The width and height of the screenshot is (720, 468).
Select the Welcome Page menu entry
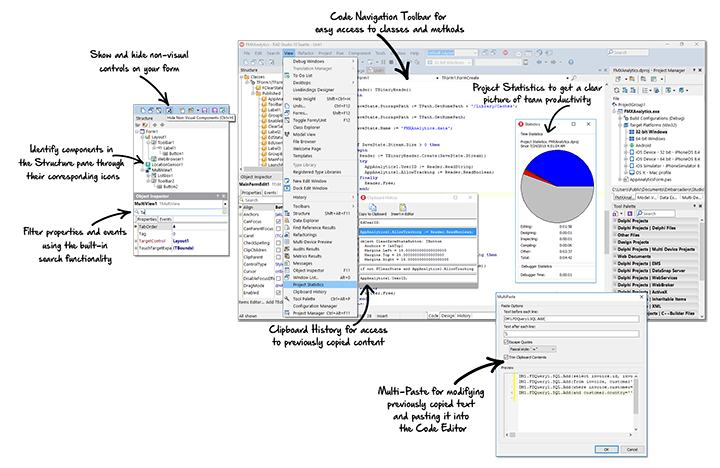(x=321, y=149)
